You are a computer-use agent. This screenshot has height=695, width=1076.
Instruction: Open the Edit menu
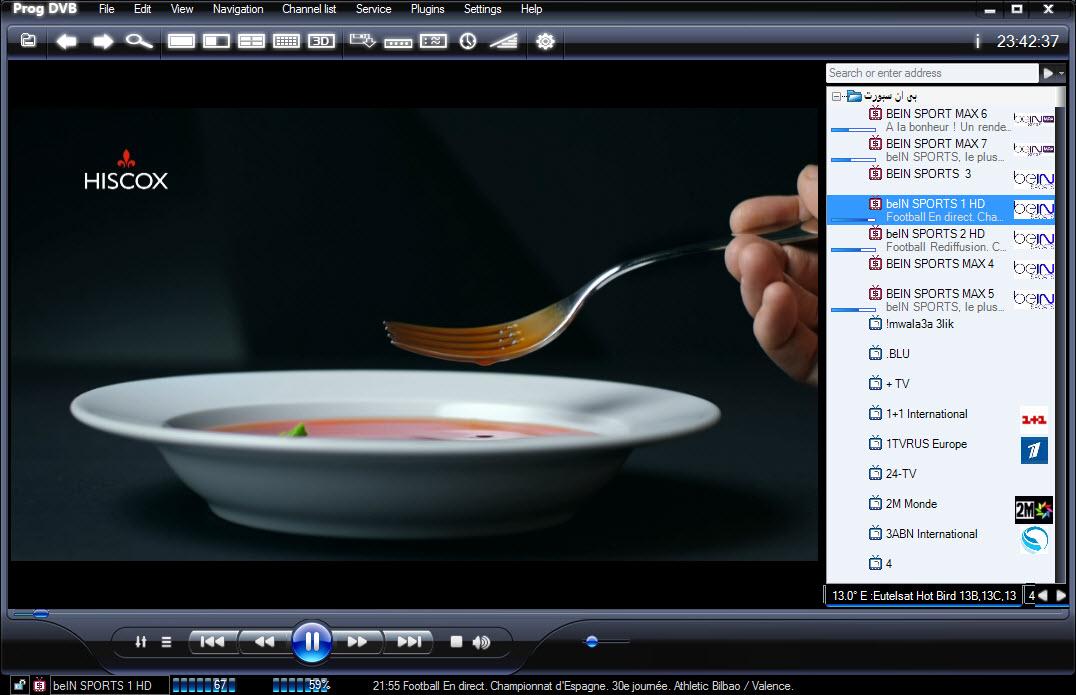pyautogui.click(x=143, y=9)
